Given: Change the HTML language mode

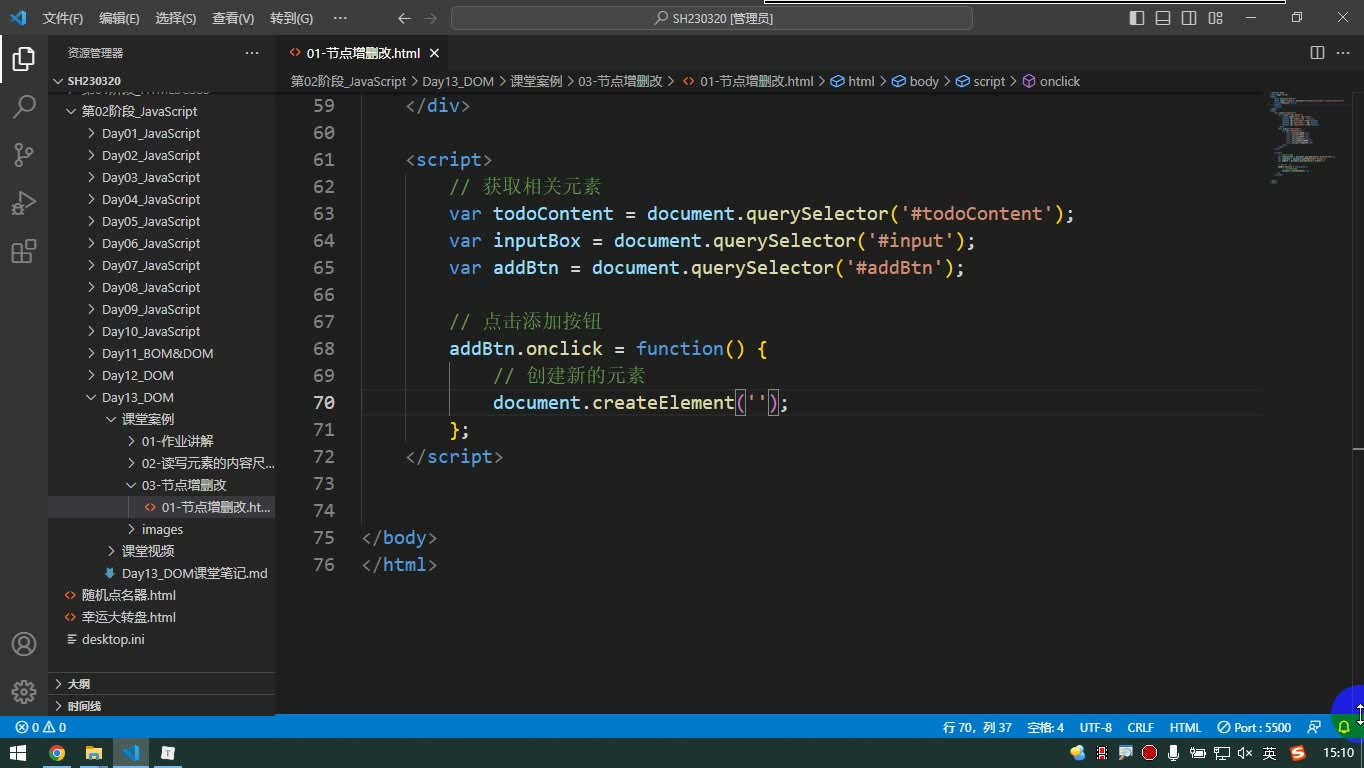Looking at the screenshot, I should click(x=1185, y=727).
